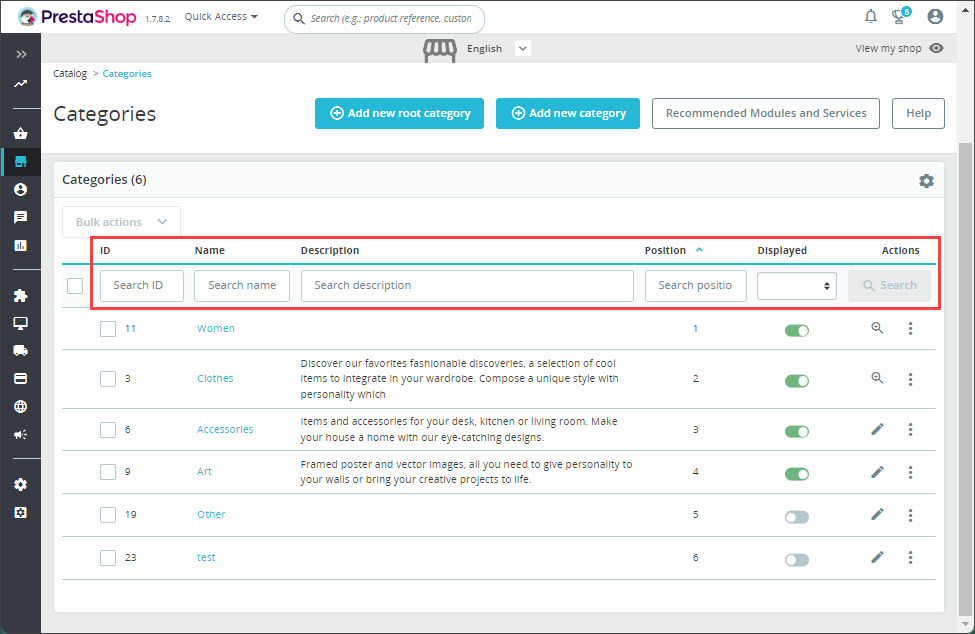Click the PrestaShop logo

tap(77, 17)
